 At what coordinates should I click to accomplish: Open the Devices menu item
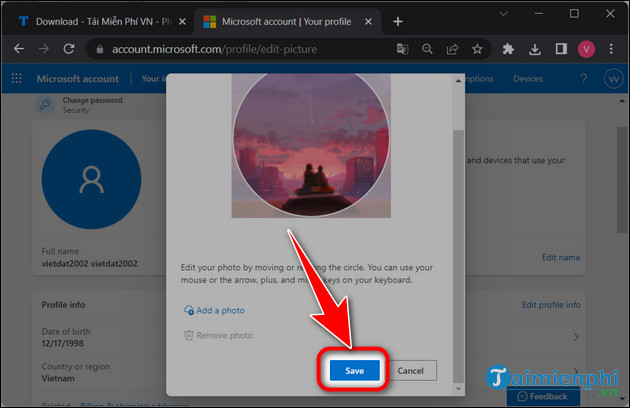click(528, 79)
